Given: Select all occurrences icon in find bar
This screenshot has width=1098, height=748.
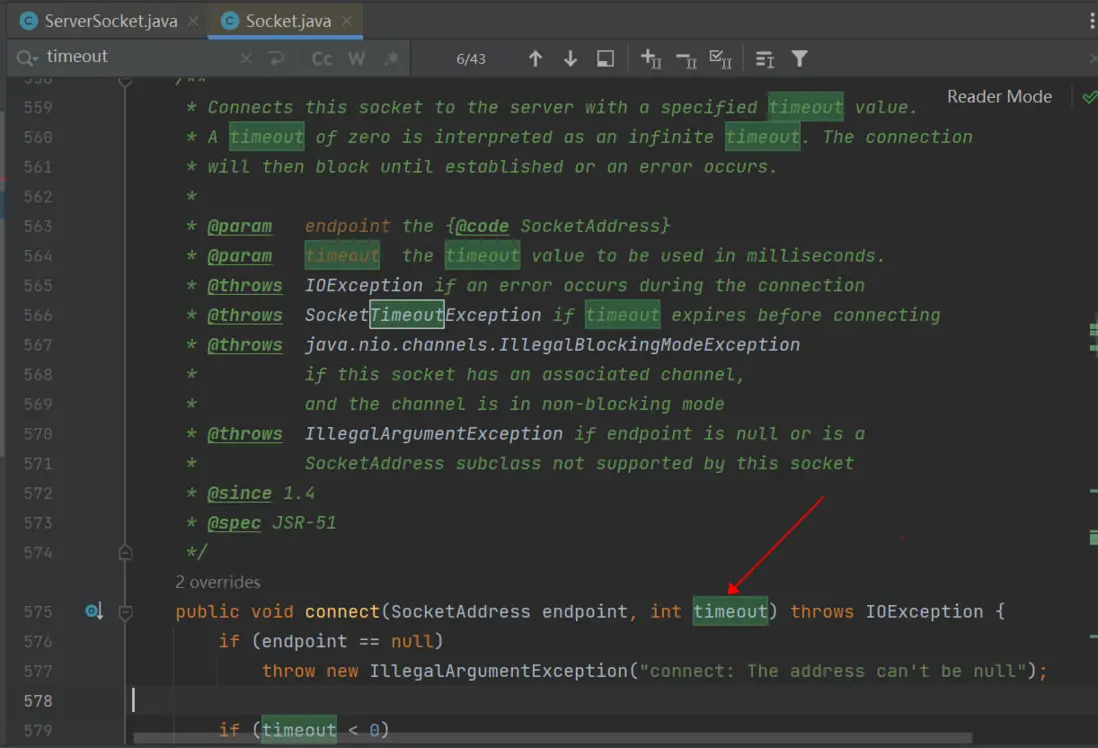Looking at the screenshot, I should click(721, 59).
